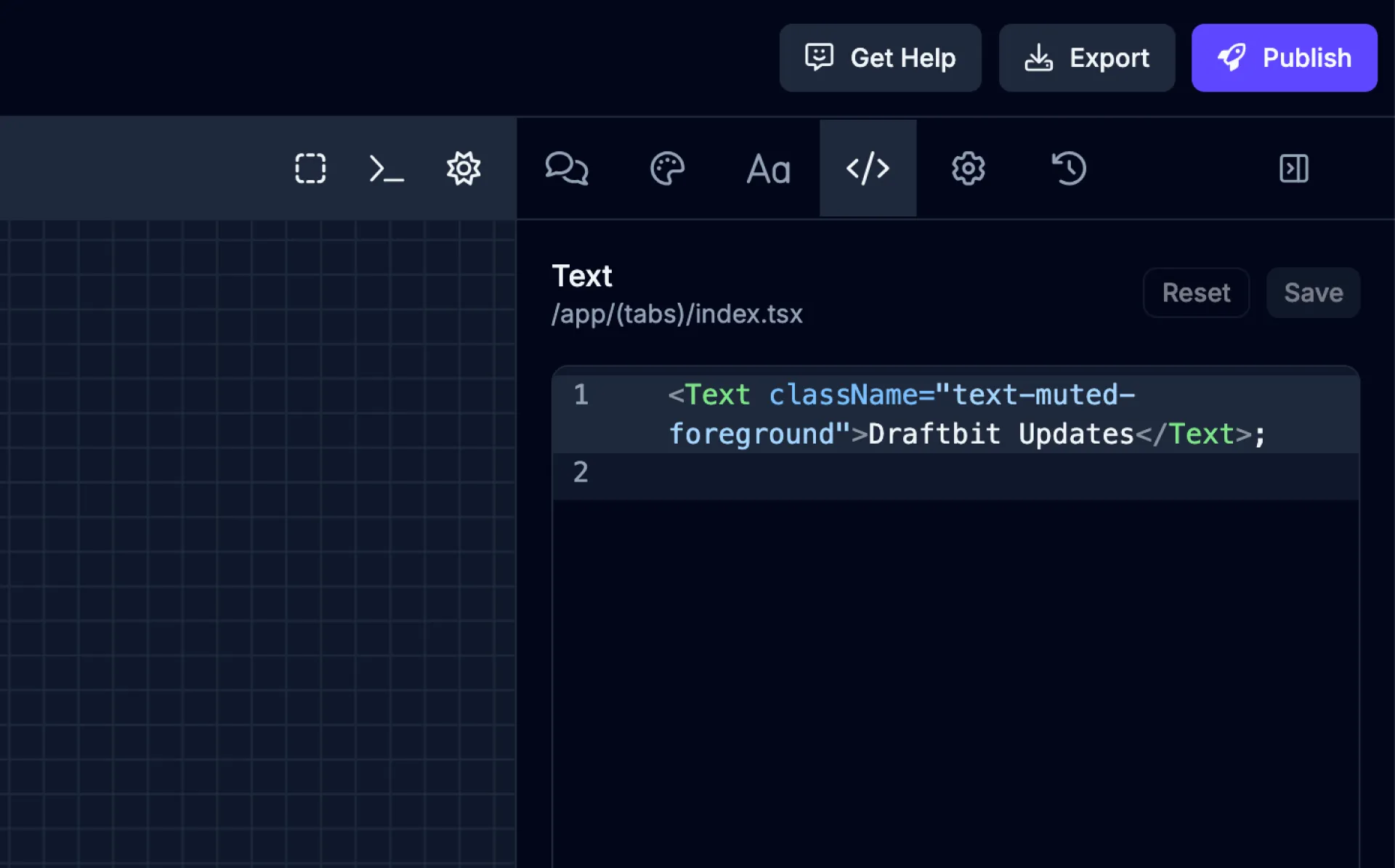Open the color palette theme tab
The image size is (1395, 868).
coord(666,169)
